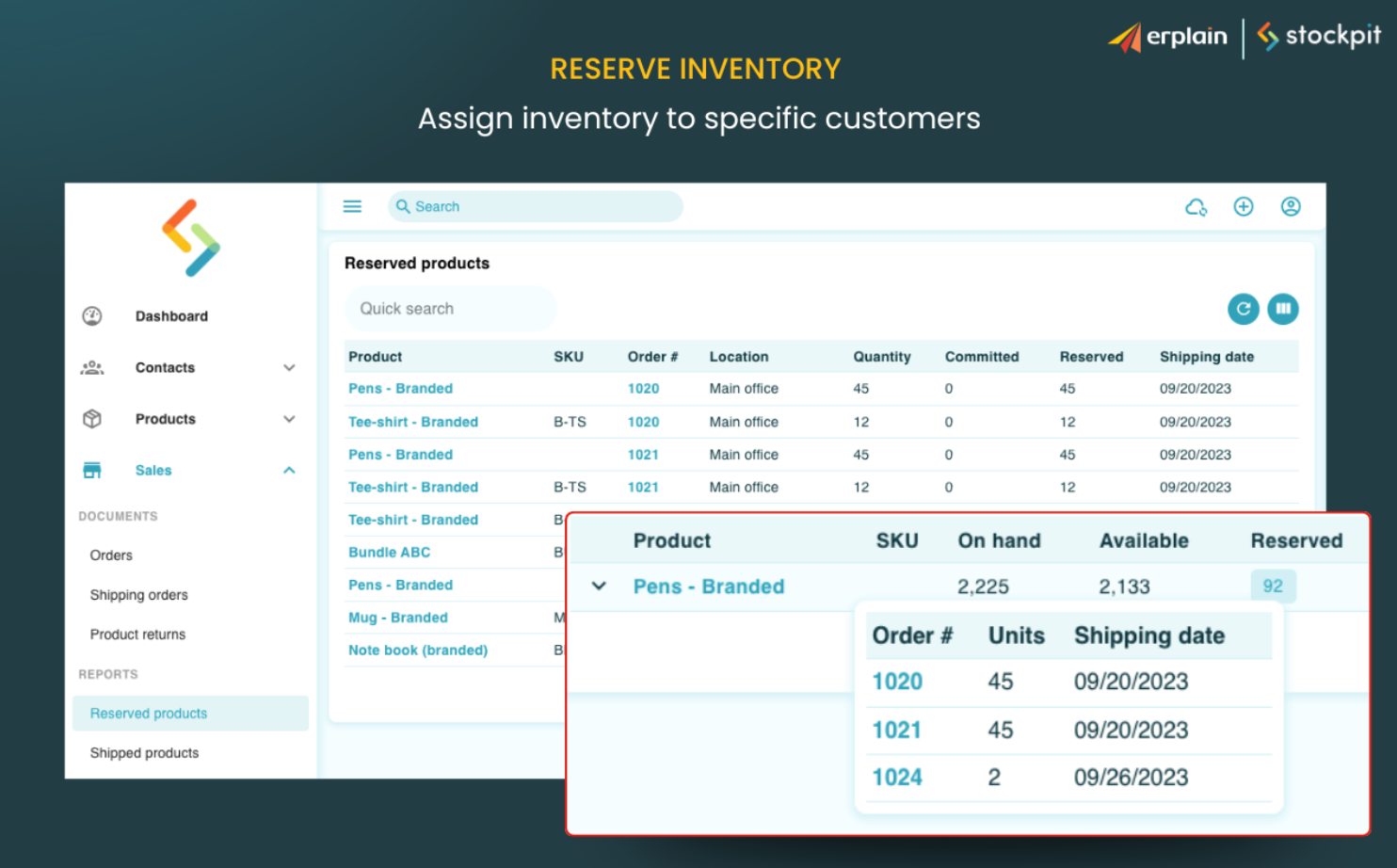Click the top Search field
The width and height of the screenshot is (1397, 868).
pyautogui.click(x=535, y=206)
